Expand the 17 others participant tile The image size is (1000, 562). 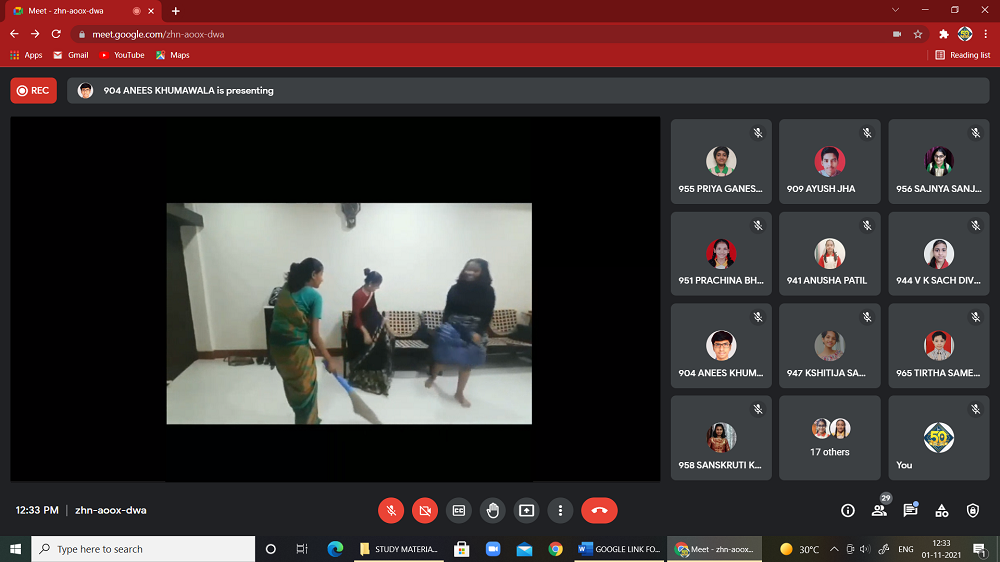pyautogui.click(x=830, y=438)
